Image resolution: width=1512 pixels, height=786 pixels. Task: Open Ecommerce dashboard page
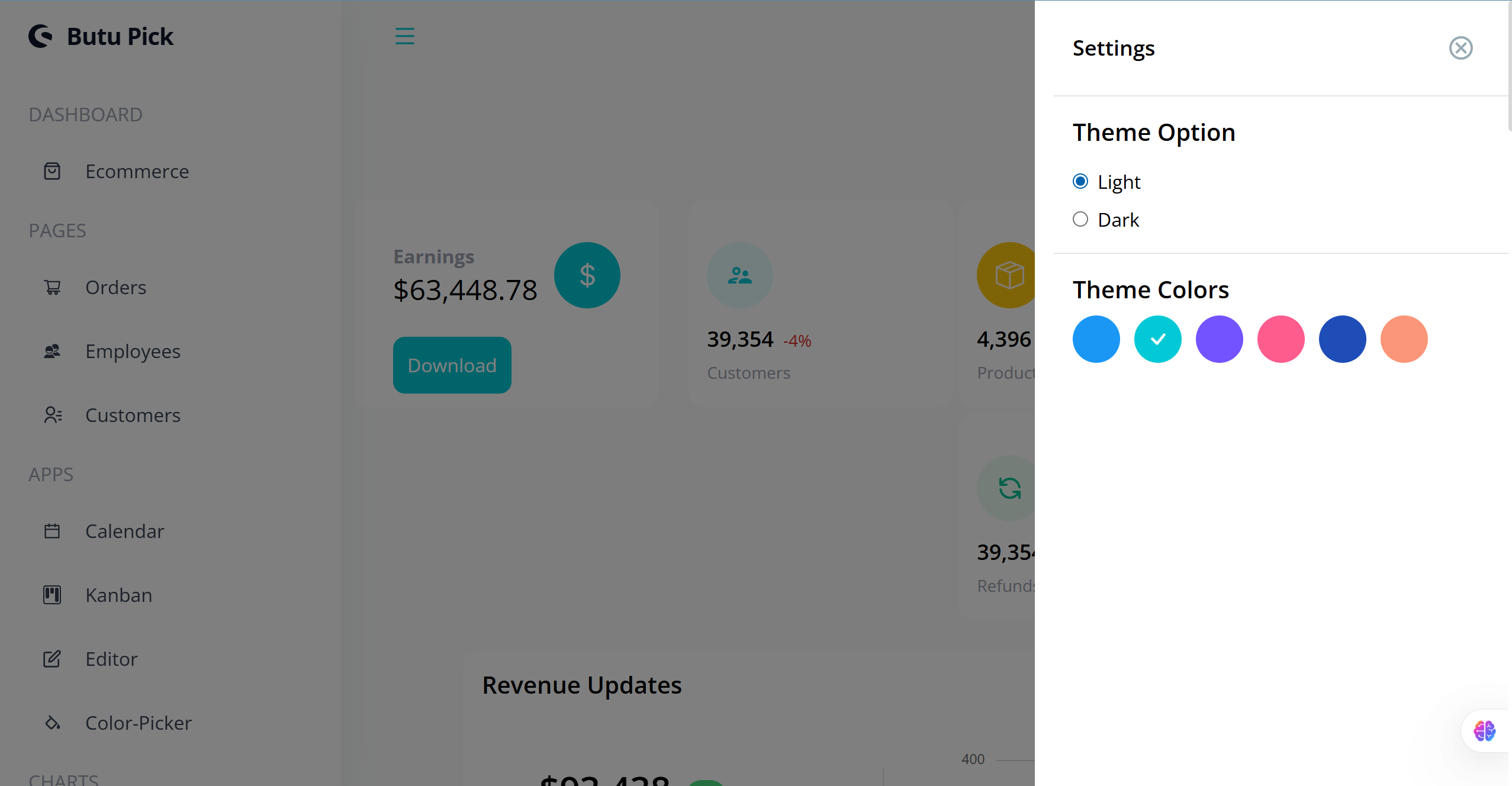137,172
